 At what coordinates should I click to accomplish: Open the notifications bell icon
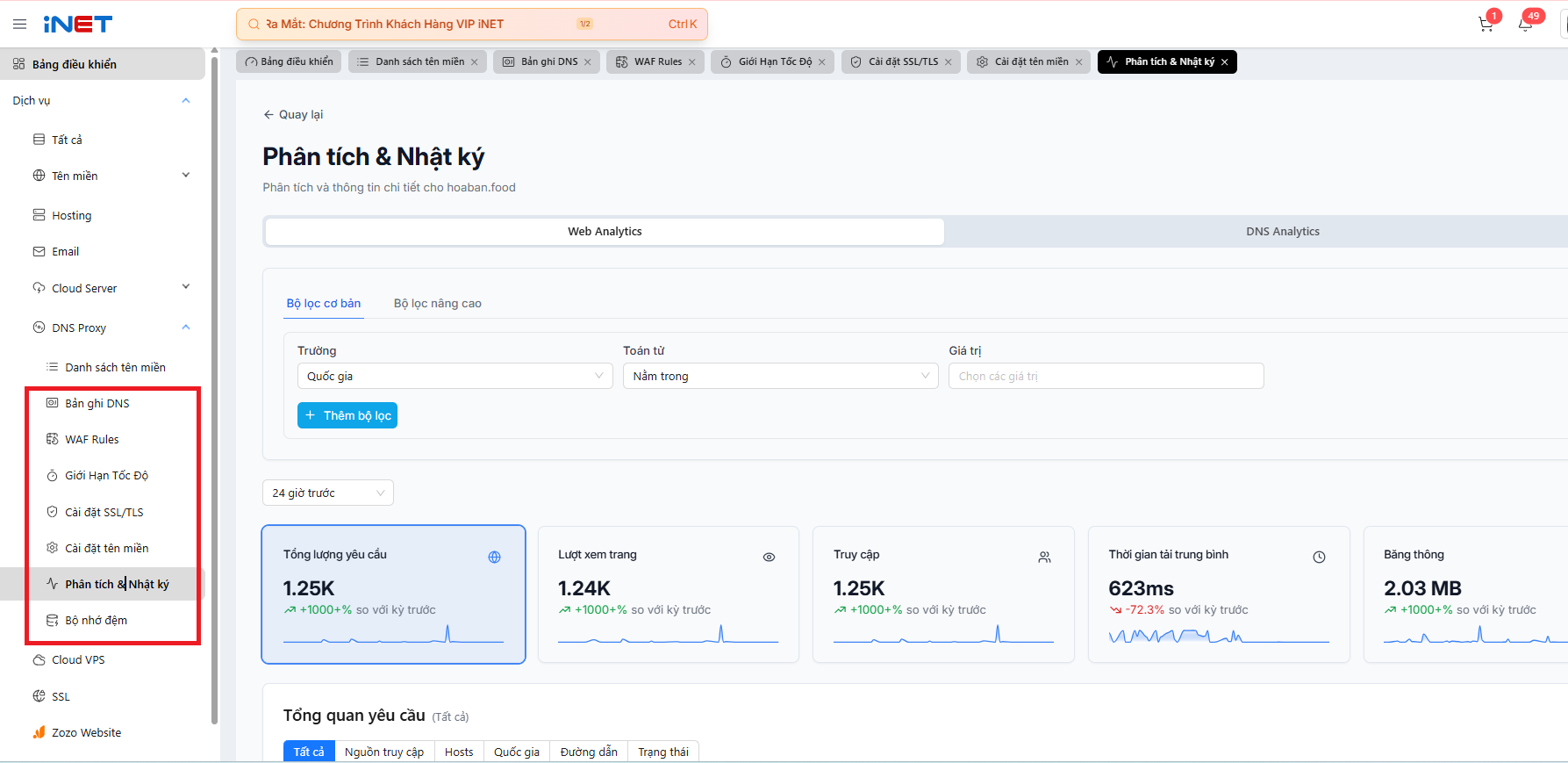[x=1525, y=25]
